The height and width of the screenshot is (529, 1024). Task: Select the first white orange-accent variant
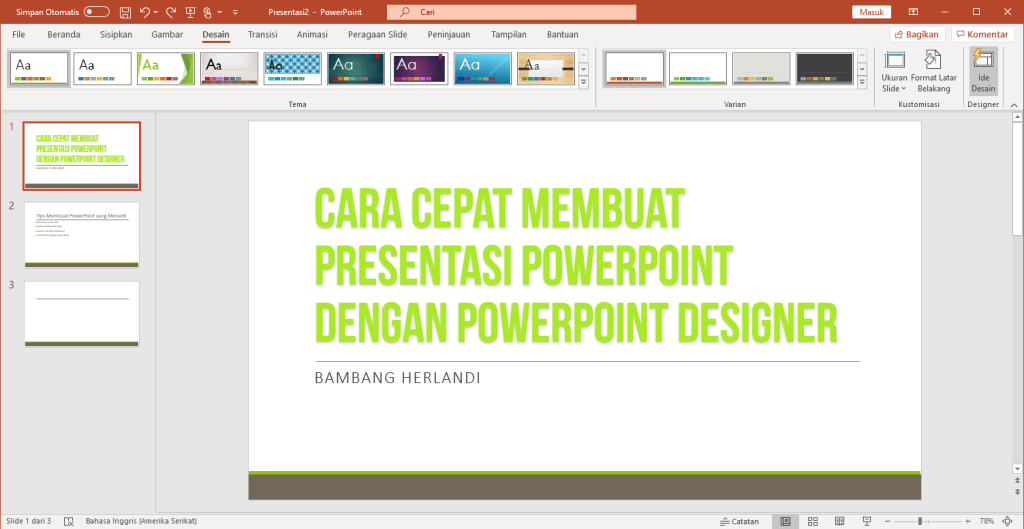click(634, 69)
